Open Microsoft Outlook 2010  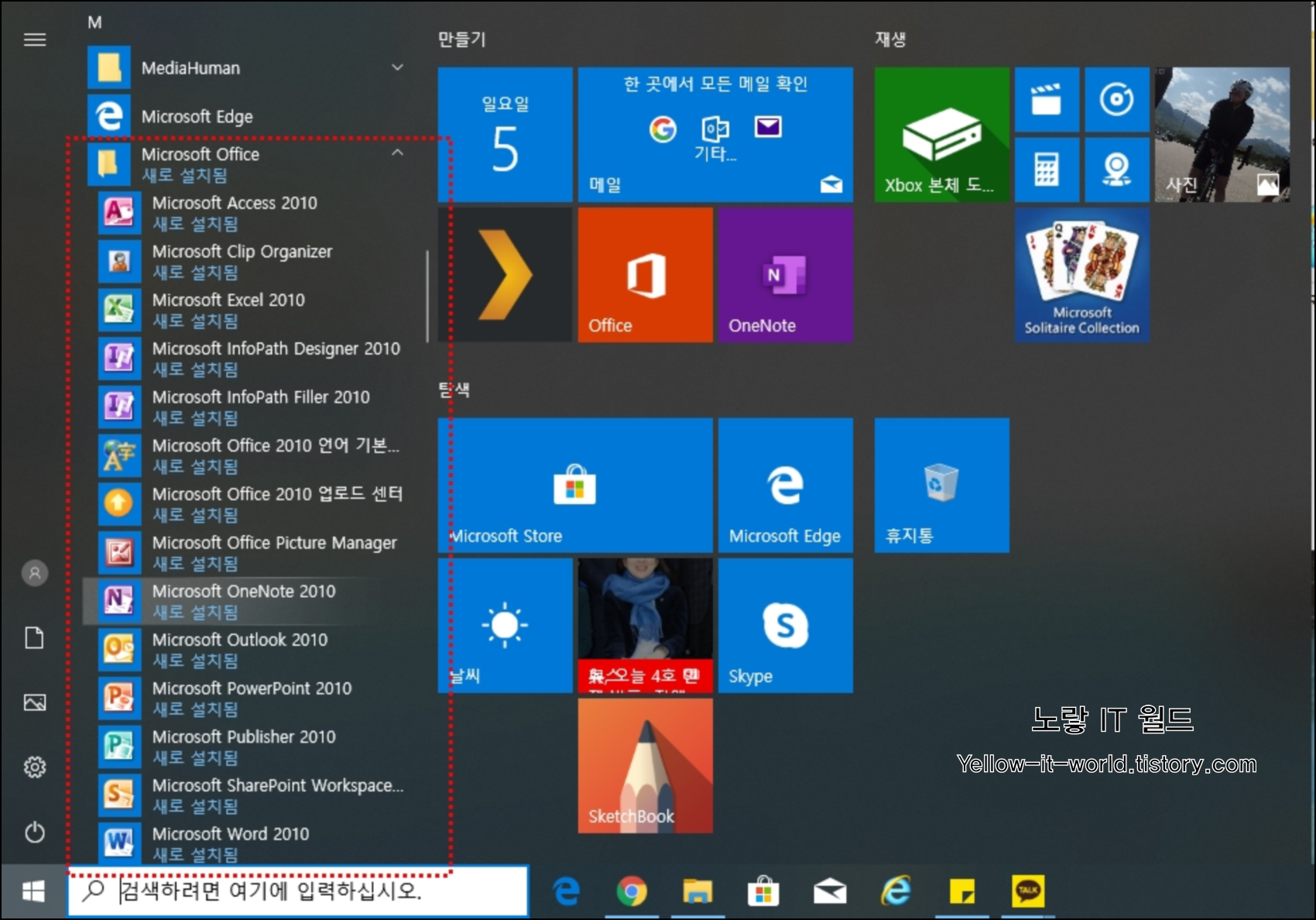pyautogui.click(x=248, y=650)
